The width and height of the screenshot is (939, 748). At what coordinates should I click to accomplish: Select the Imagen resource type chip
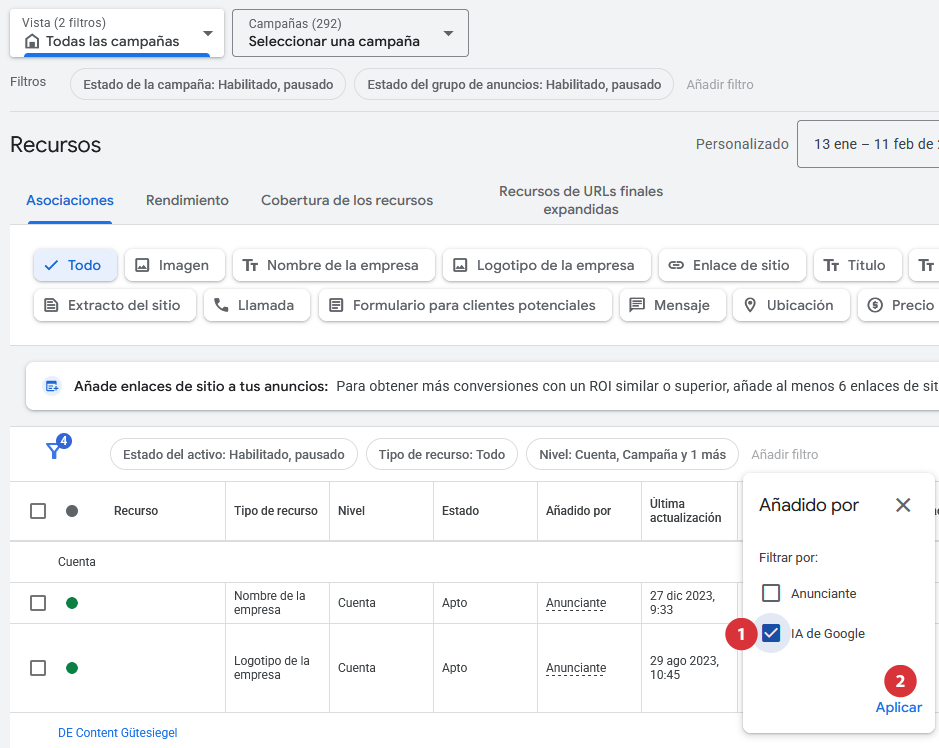point(174,265)
